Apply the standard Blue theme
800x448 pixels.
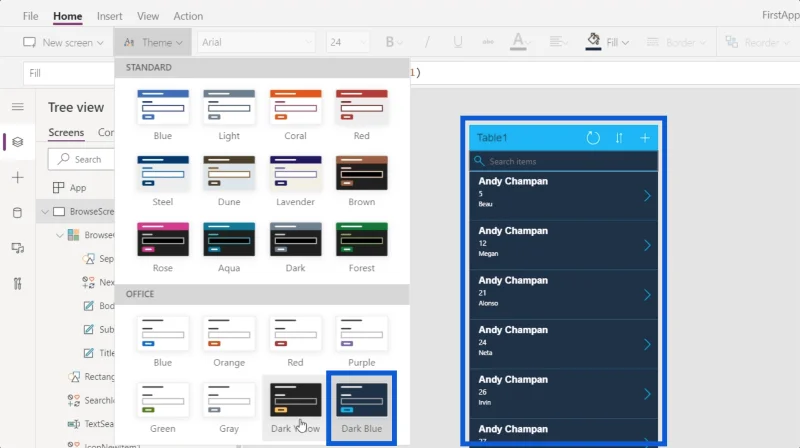[163, 115]
